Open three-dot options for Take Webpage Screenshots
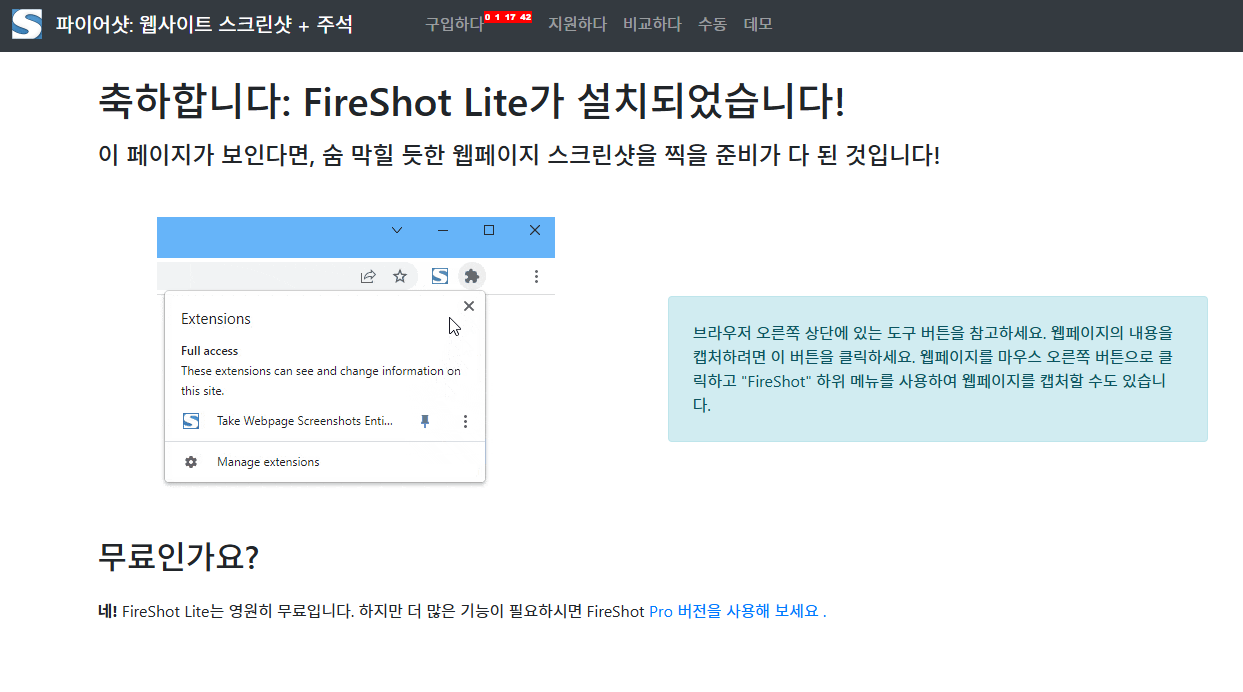1243x692 pixels. click(465, 422)
